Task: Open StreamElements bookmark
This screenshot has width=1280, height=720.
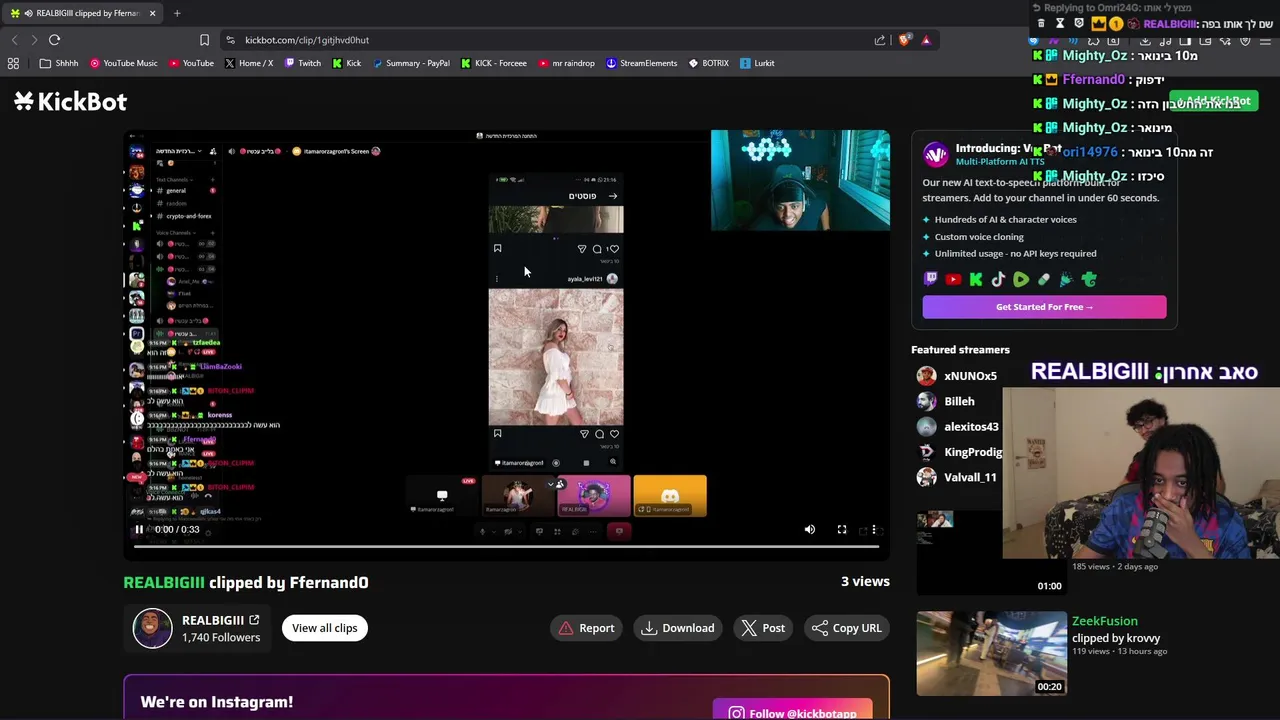Action: tap(641, 63)
